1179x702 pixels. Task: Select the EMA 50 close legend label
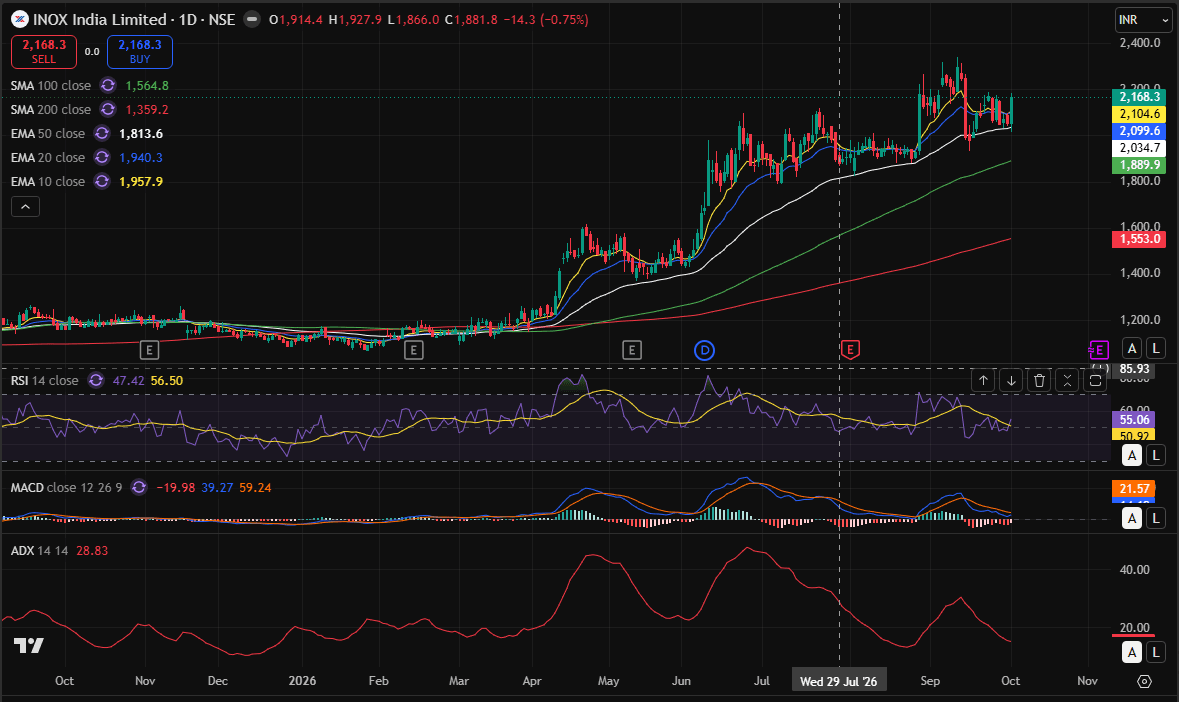point(47,134)
